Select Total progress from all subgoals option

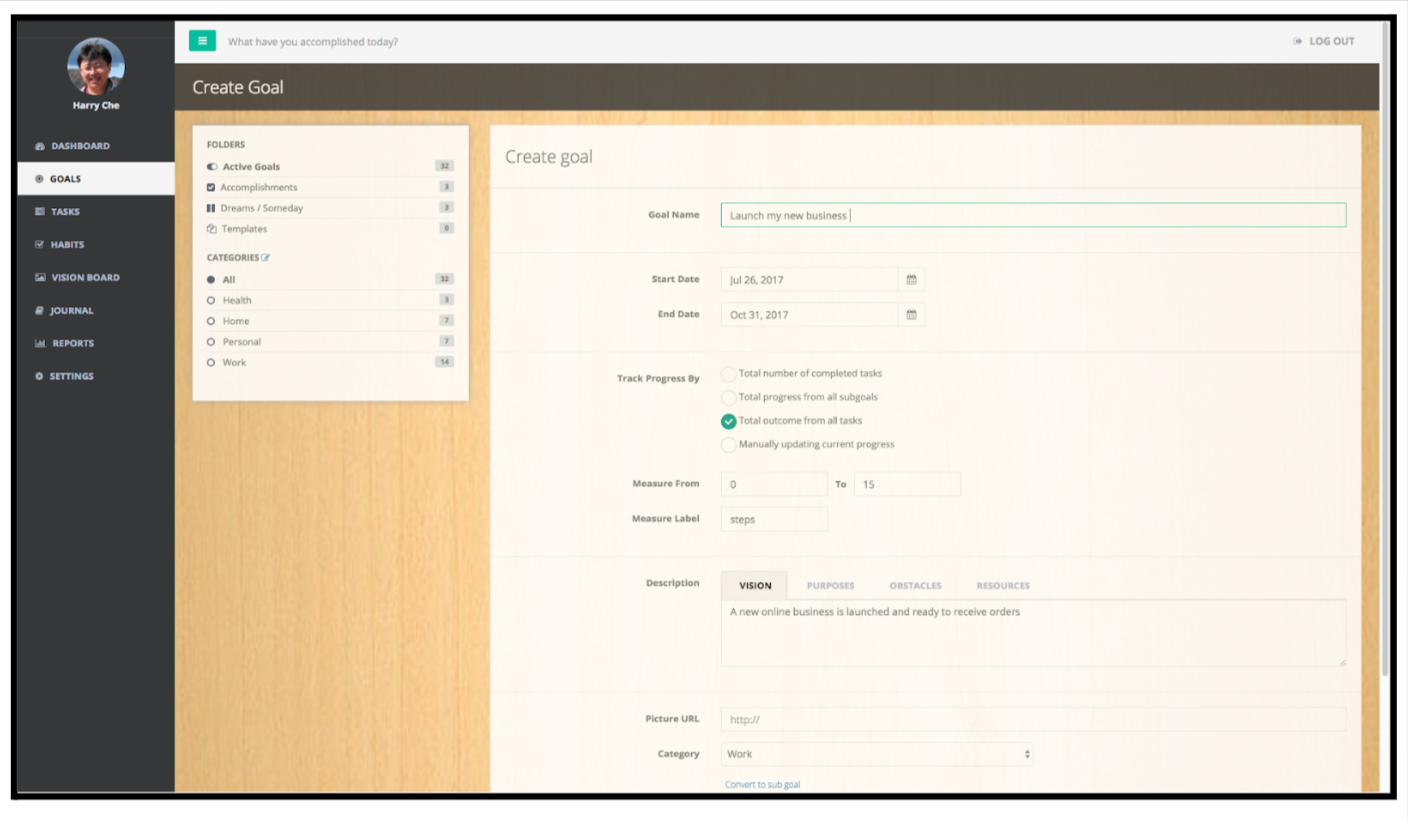(729, 398)
